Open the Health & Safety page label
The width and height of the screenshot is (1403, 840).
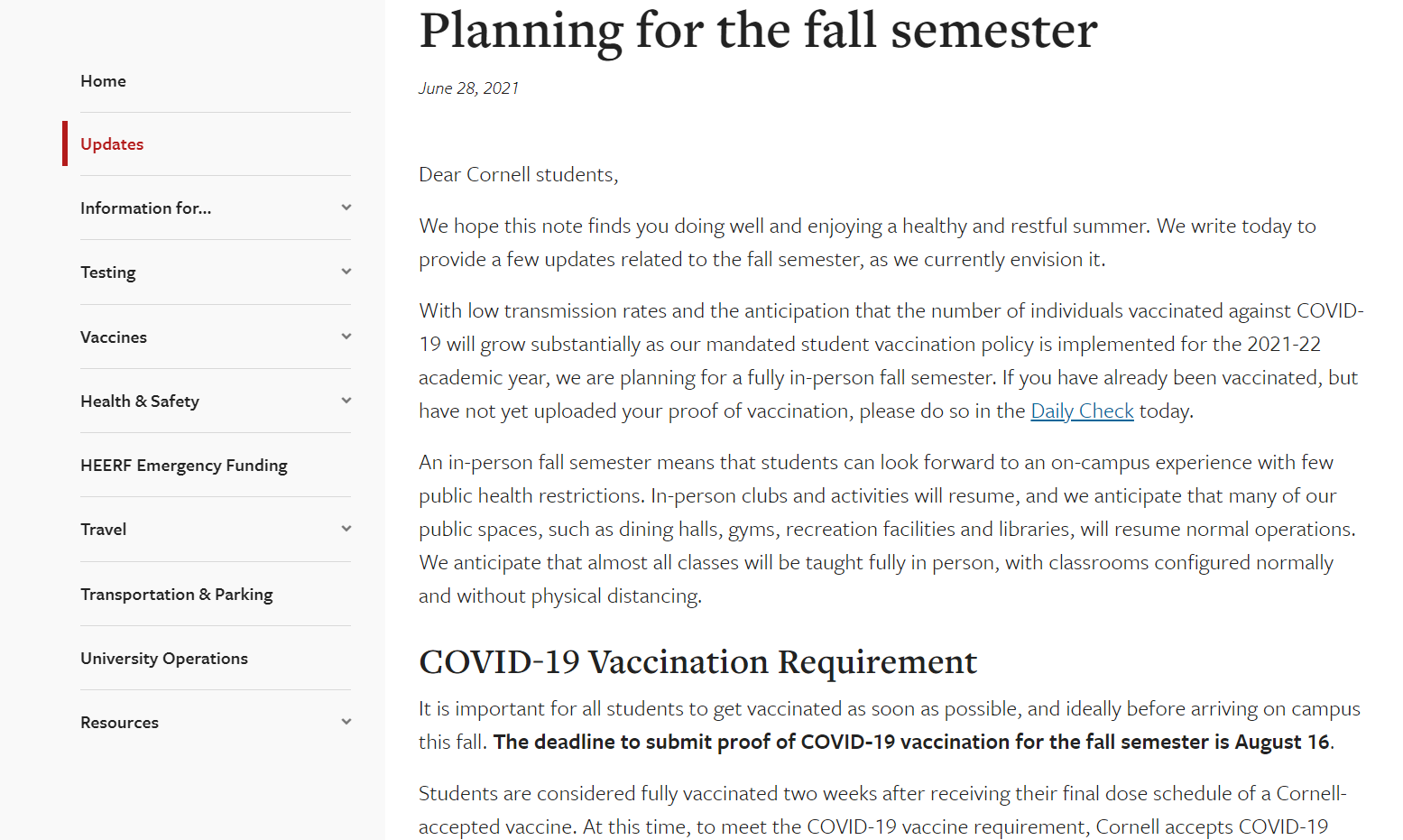[x=140, y=402]
